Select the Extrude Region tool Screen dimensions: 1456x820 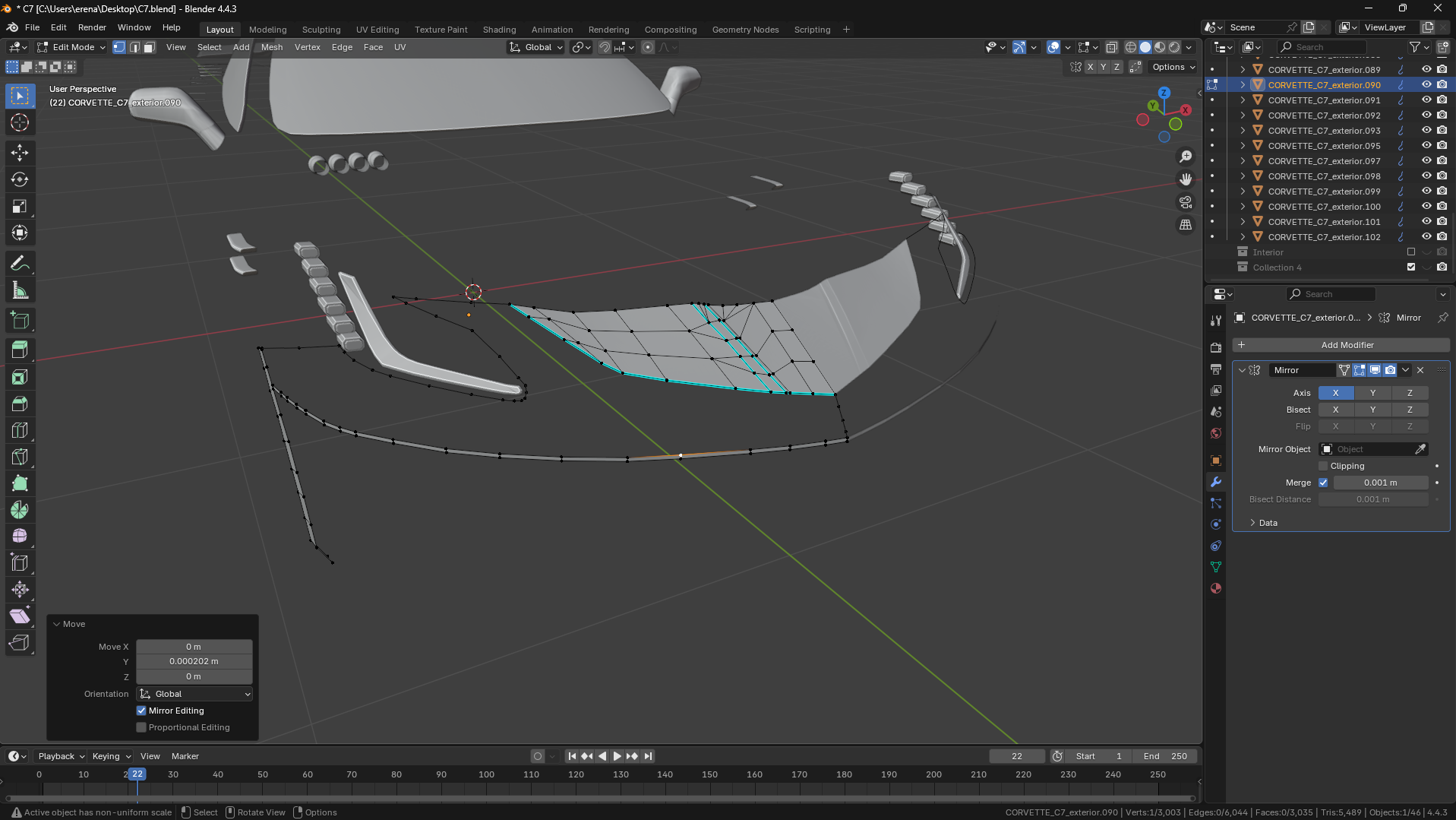pyautogui.click(x=20, y=350)
